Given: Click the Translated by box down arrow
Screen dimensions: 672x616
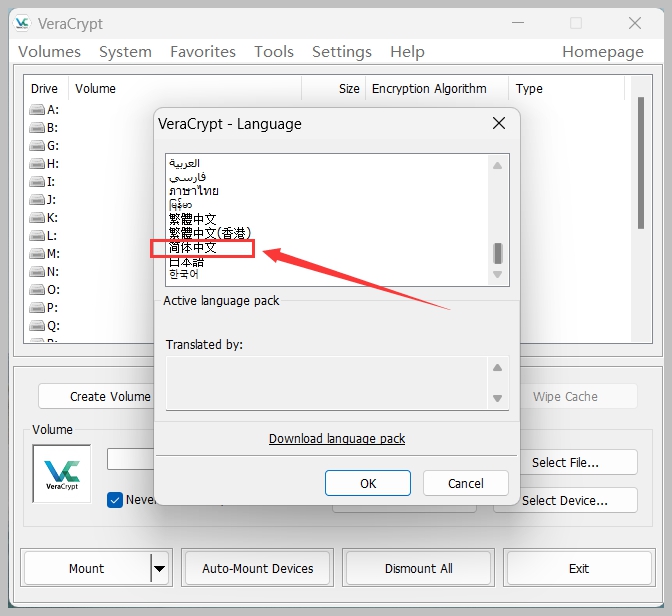Looking at the screenshot, I should [497, 398].
